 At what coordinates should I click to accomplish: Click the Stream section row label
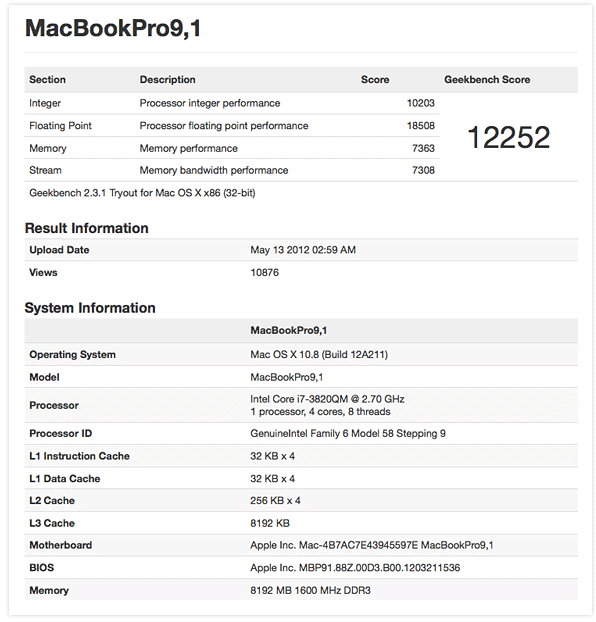click(x=45, y=171)
